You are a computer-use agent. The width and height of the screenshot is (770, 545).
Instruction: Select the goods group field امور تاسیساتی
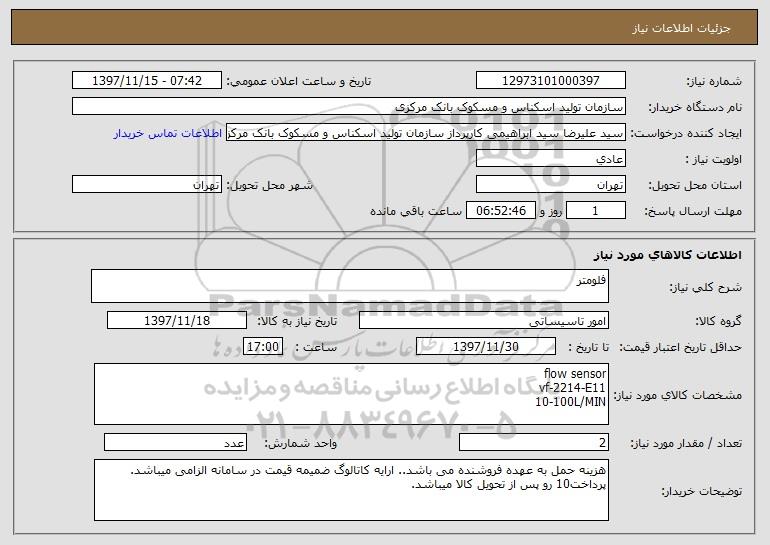[484, 320]
